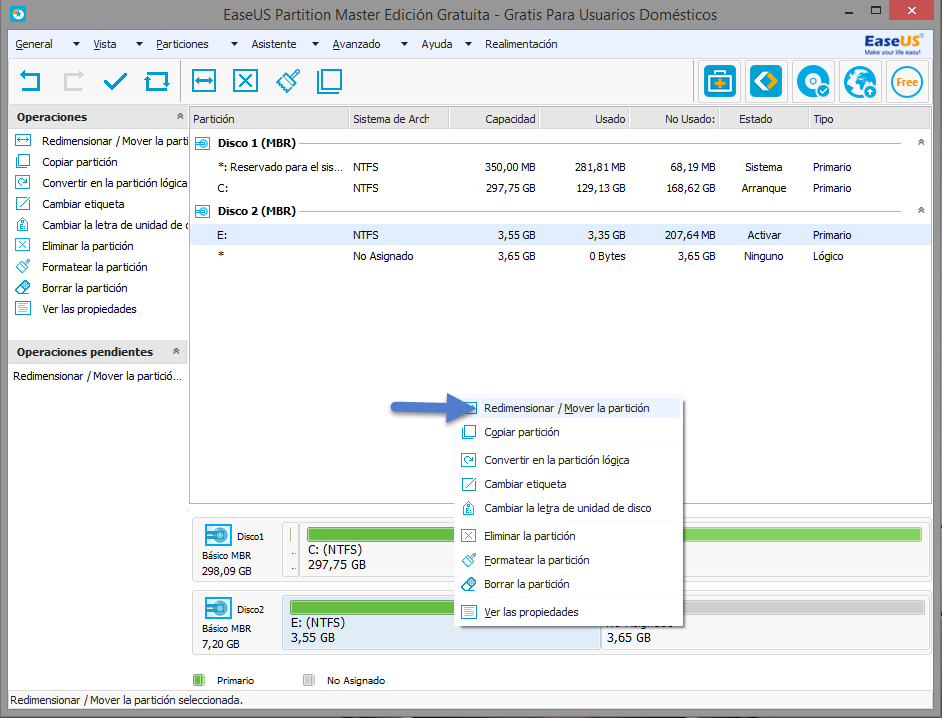Viewport: 942px width, 718px height.
Task: Click the Cambiar etiqueta sidebar icon
Action: point(23,203)
